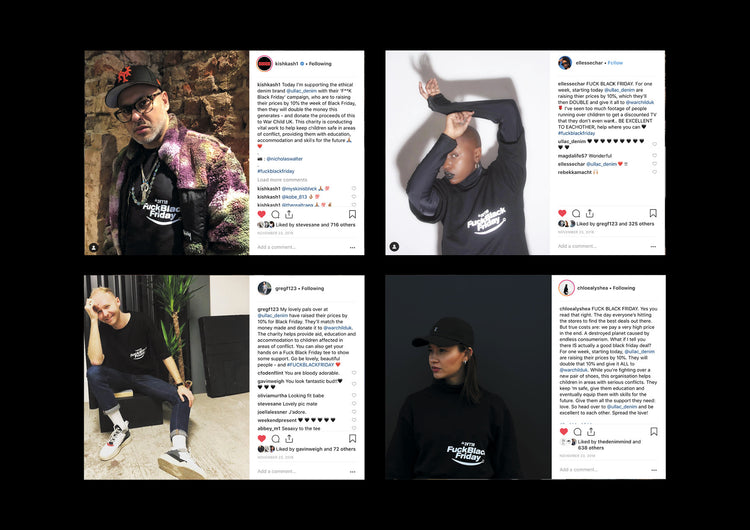Click the red heart on gregf123 post
The width and height of the screenshot is (750, 530).
[x=262, y=439]
